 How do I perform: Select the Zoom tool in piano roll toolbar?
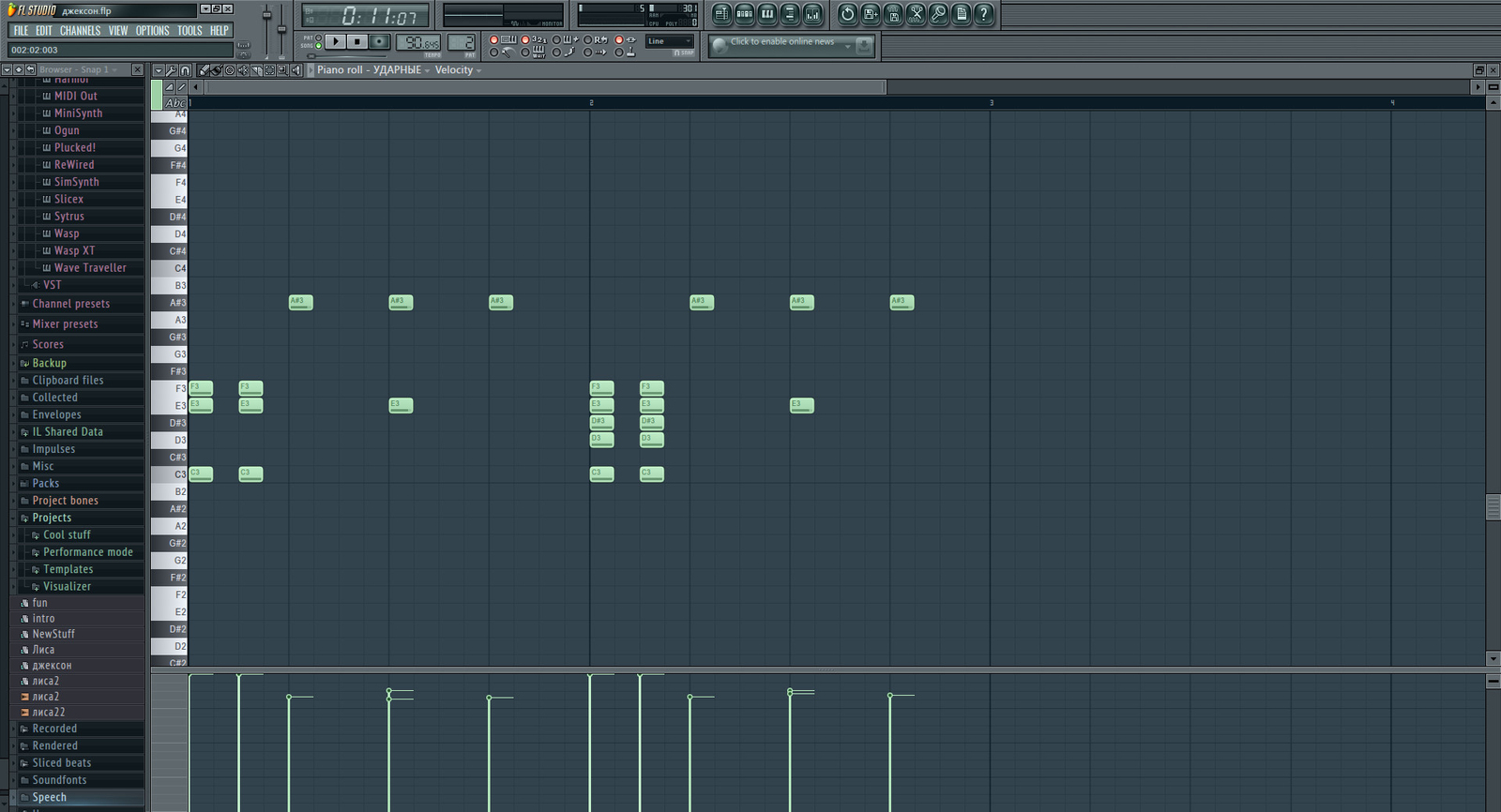click(x=282, y=70)
